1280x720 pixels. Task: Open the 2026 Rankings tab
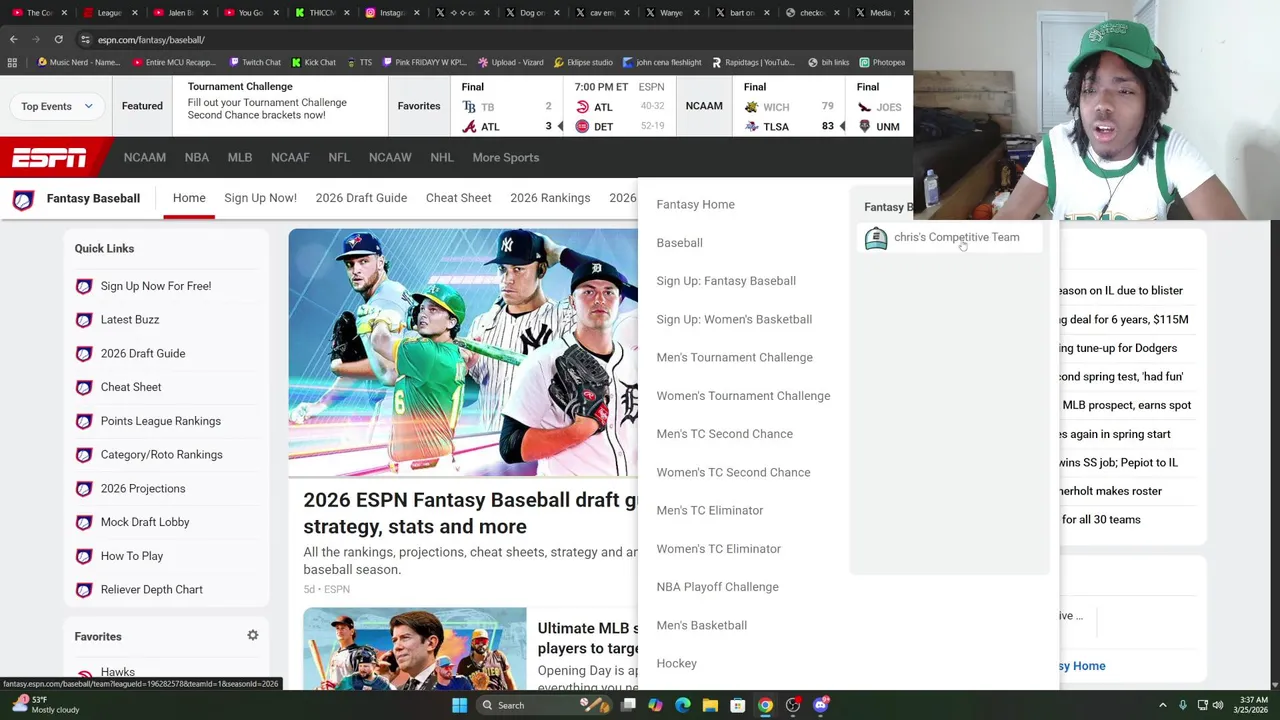tap(550, 198)
